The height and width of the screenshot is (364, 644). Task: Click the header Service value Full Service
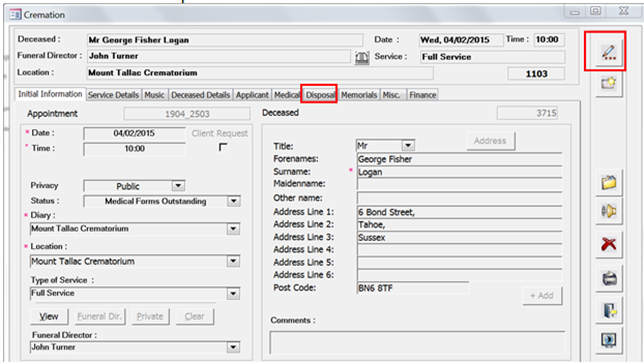(x=492, y=57)
